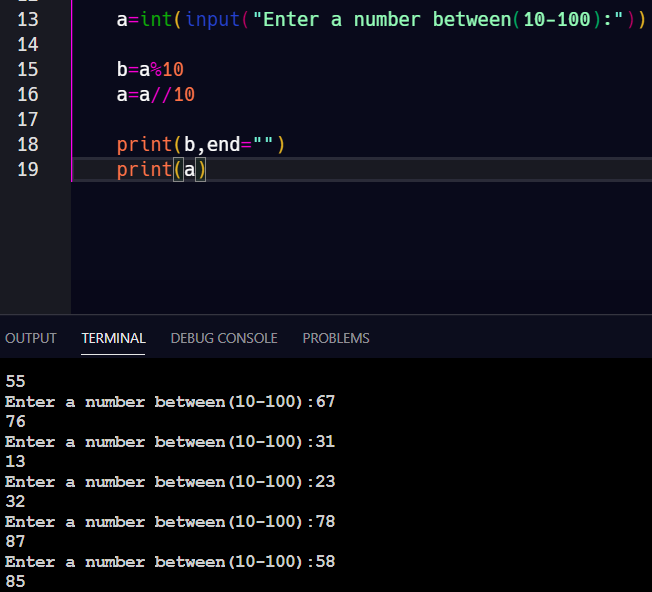Click the last terminal output value 85
Viewport: 652px width, 592px height.
(x=15, y=581)
